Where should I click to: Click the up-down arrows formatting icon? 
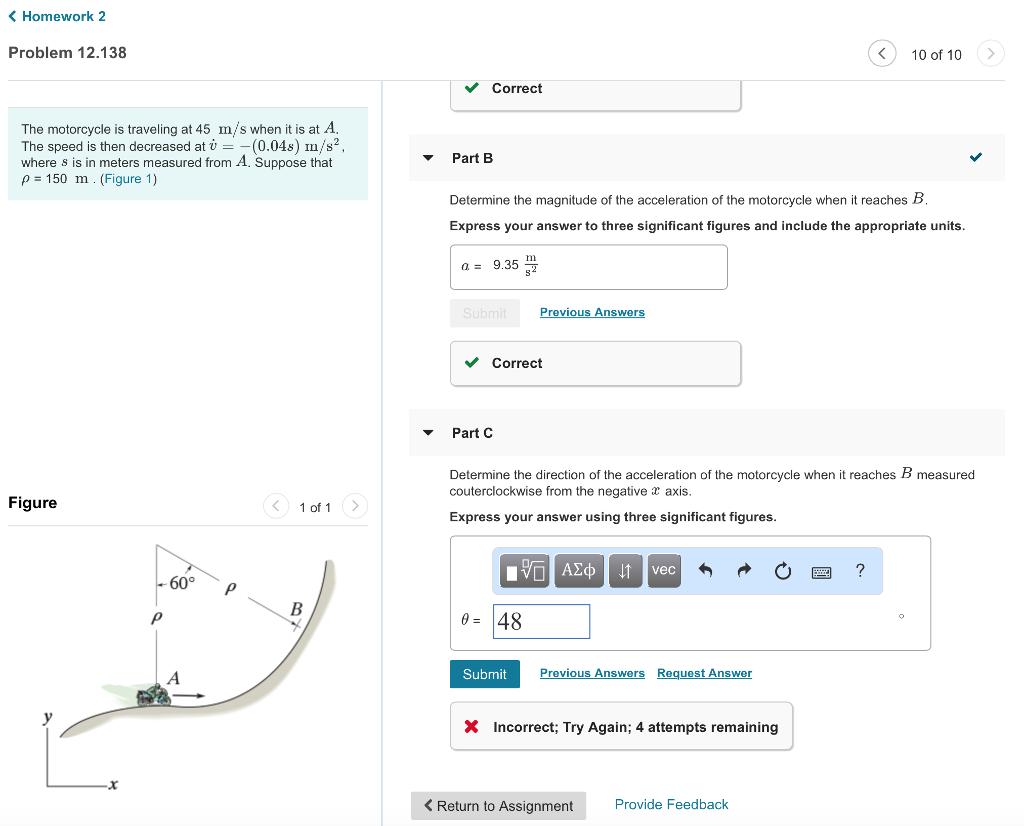[x=625, y=570]
